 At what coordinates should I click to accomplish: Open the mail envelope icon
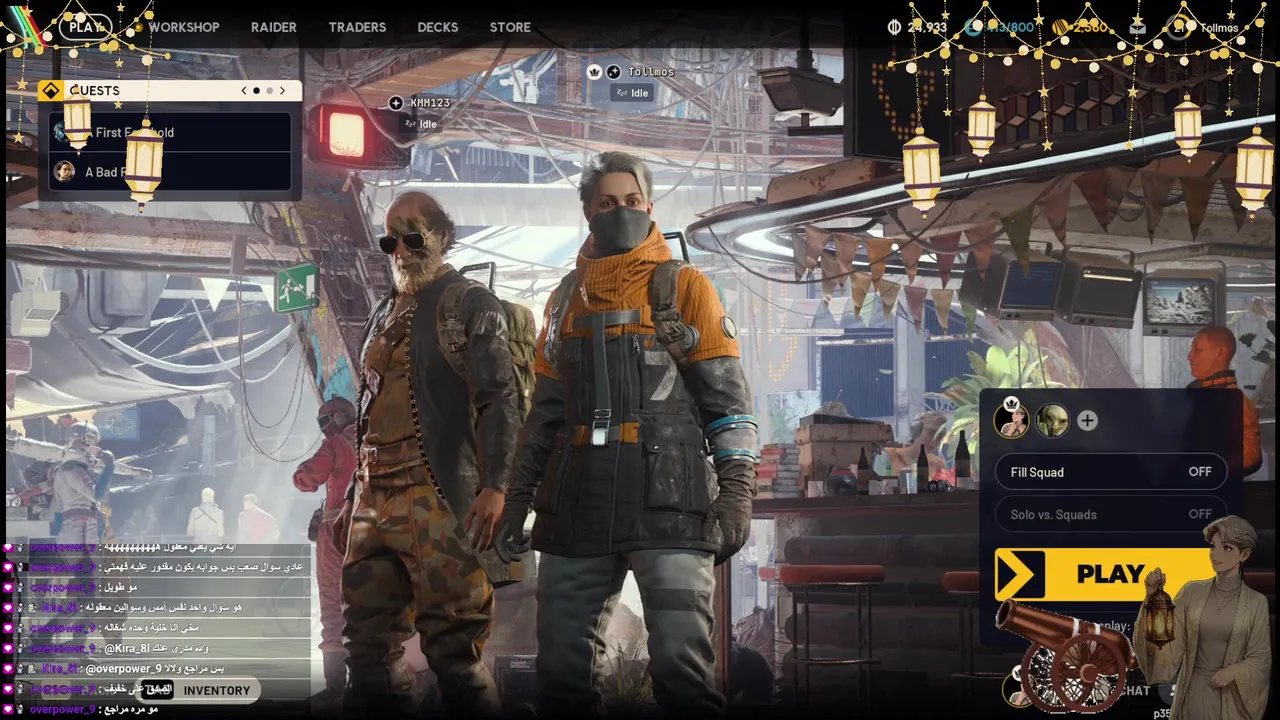tap(1137, 27)
